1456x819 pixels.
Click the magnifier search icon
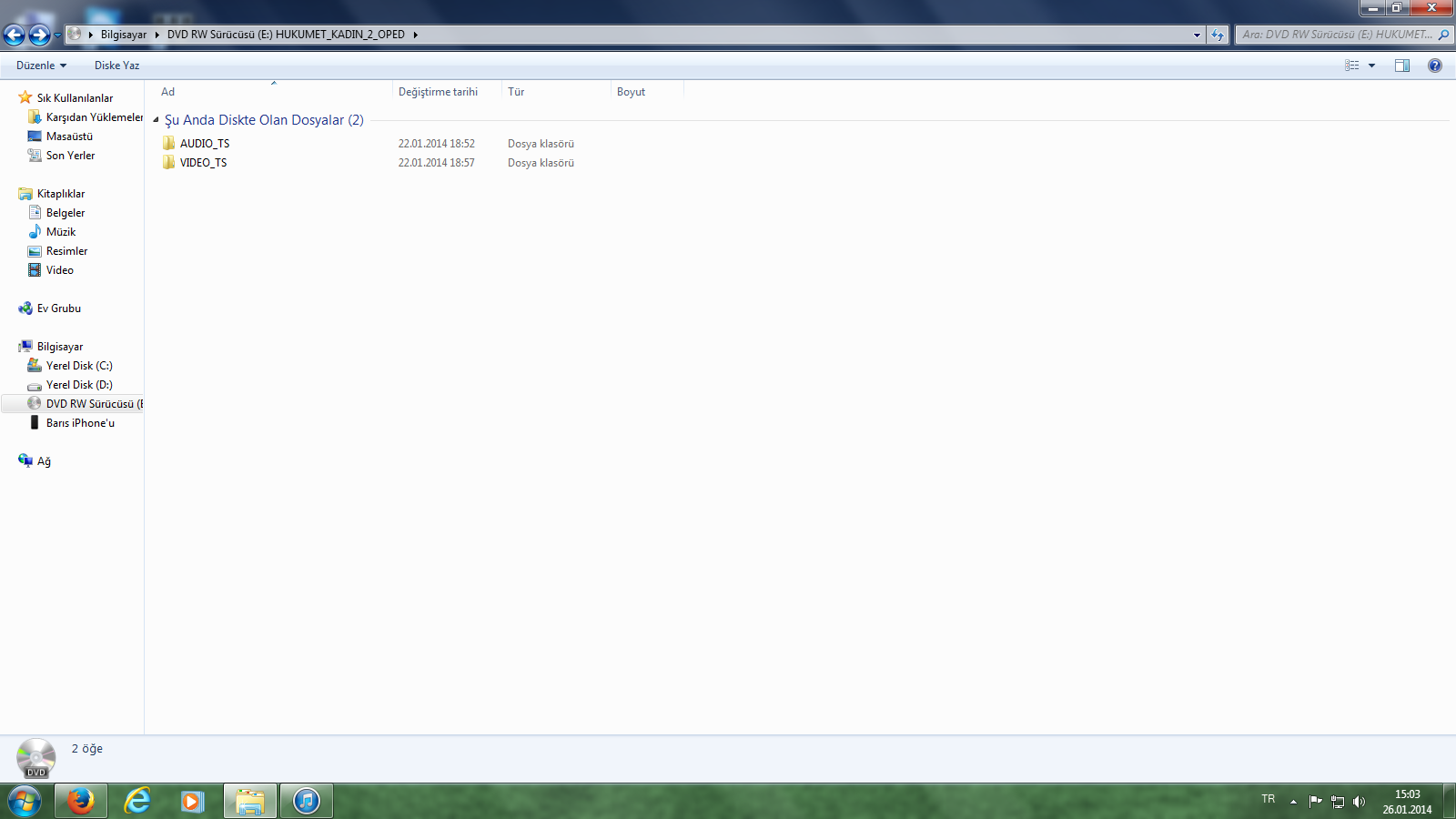(x=1443, y=35)
